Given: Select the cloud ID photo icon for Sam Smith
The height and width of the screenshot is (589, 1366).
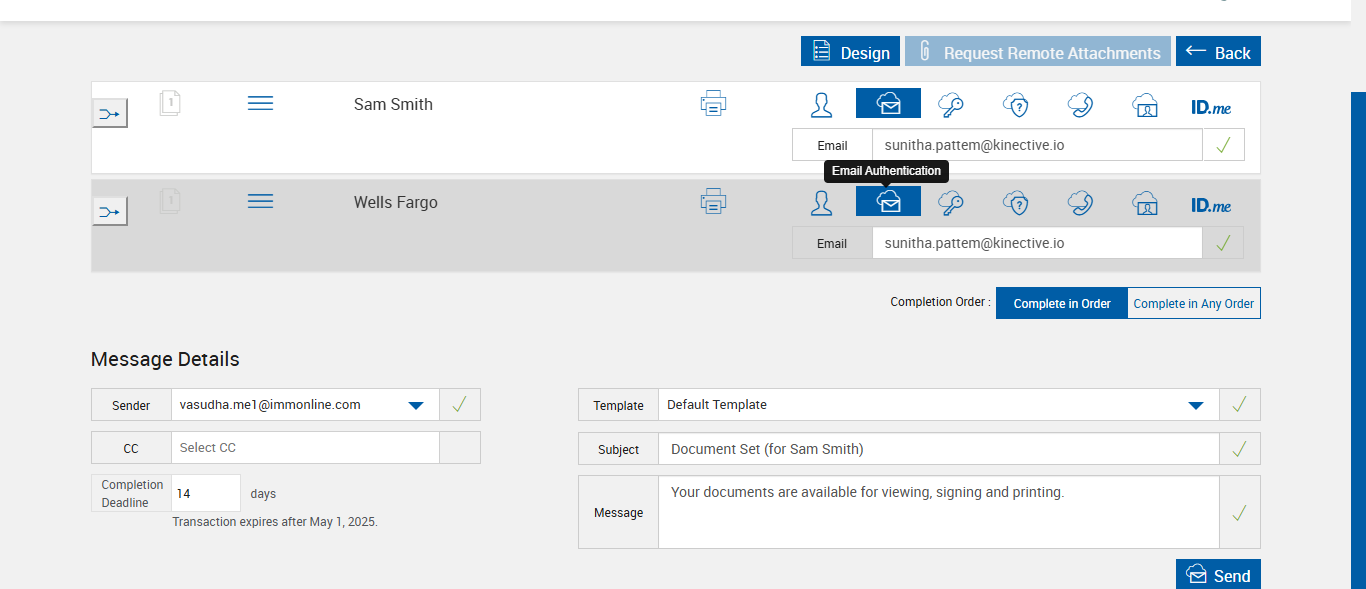Looking at the screenshot, I should pos(1144,104).
